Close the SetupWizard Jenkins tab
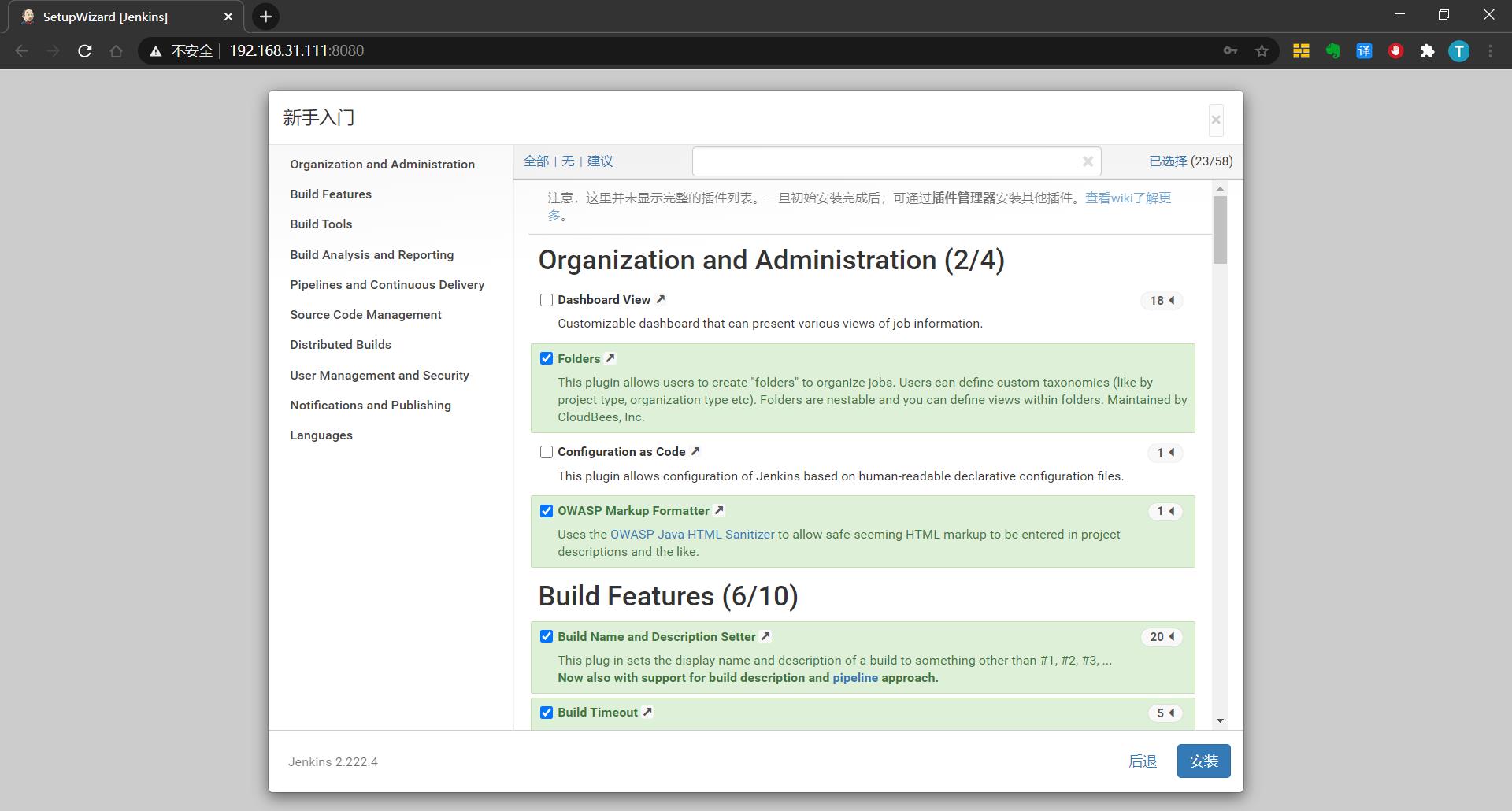The width and height of the screenshot is (1512, 811). 228,17
